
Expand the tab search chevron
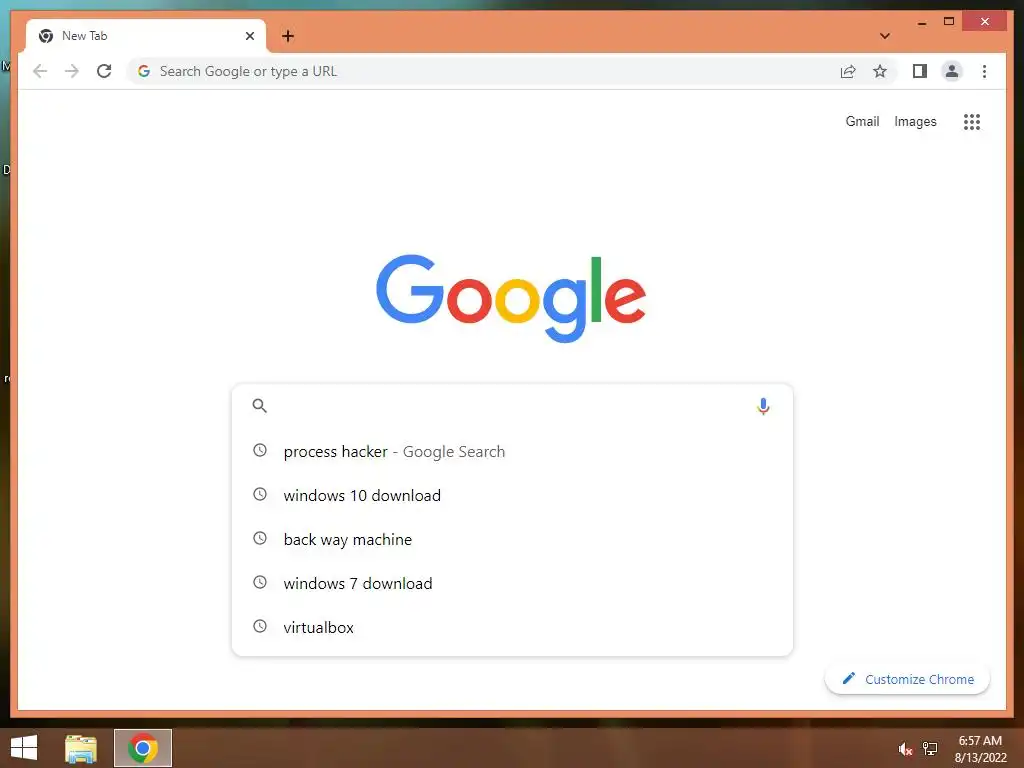[884, 36]
